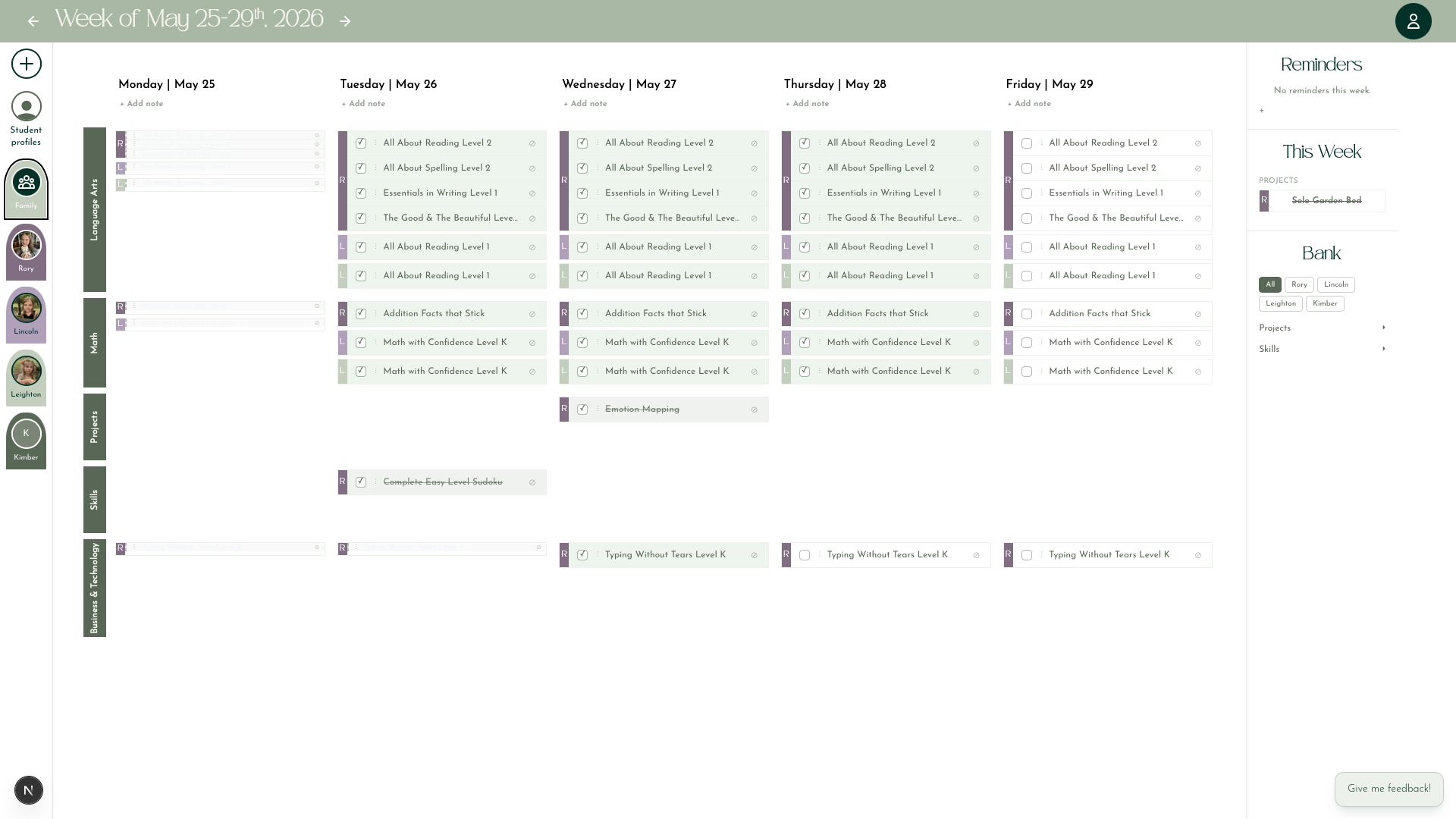Click the add new item plus button

point(27,64)
